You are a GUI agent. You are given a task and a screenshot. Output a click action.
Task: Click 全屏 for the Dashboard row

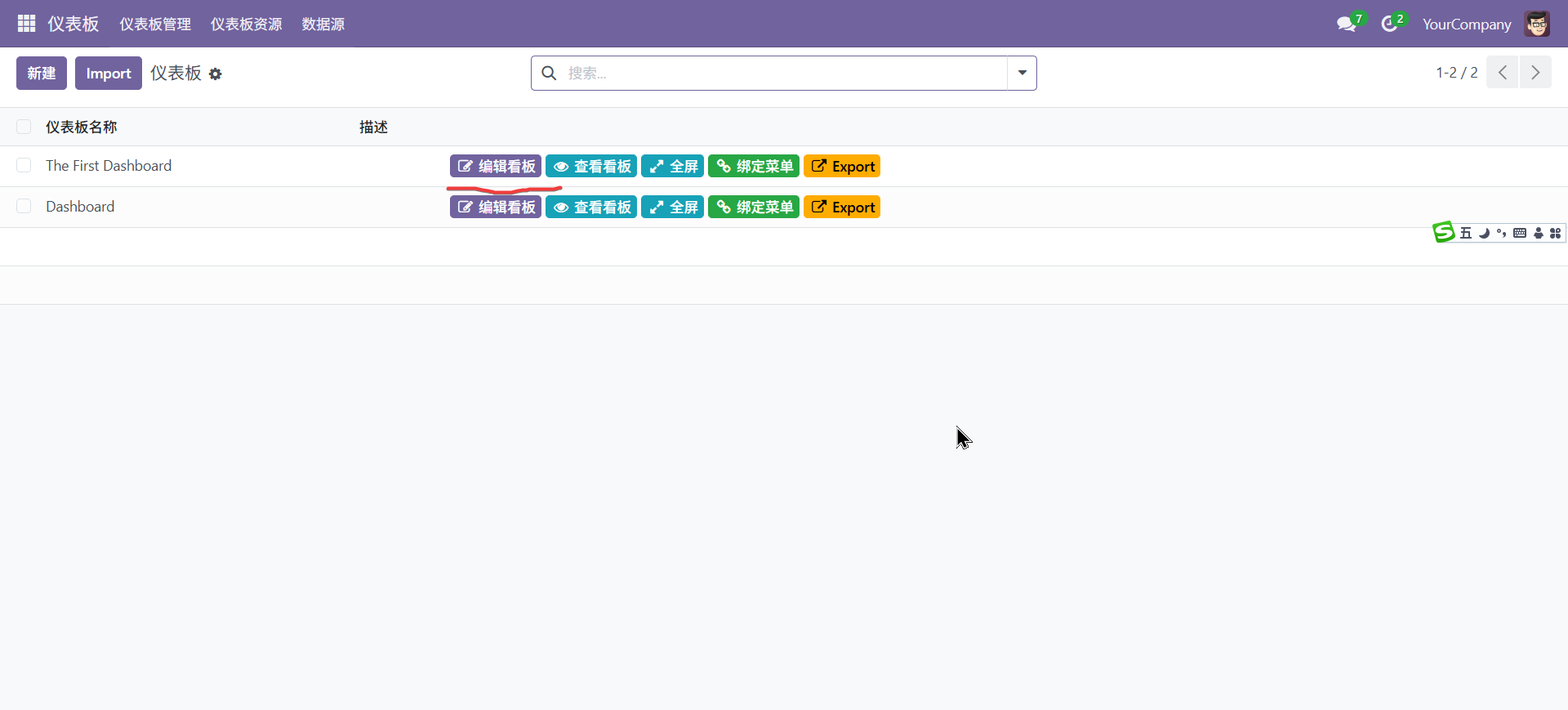tap(672, 208)
